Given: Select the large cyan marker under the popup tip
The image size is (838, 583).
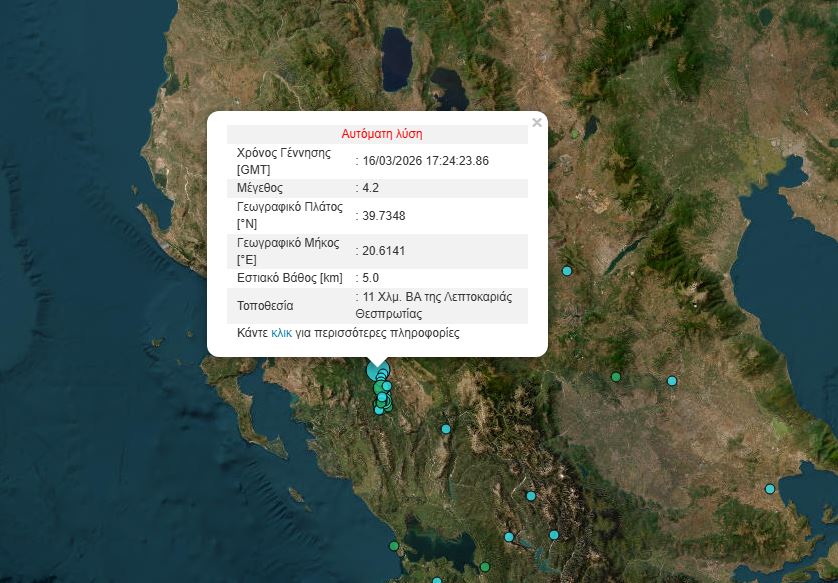Looking at the screenshot, I should [x=377, y=367].
